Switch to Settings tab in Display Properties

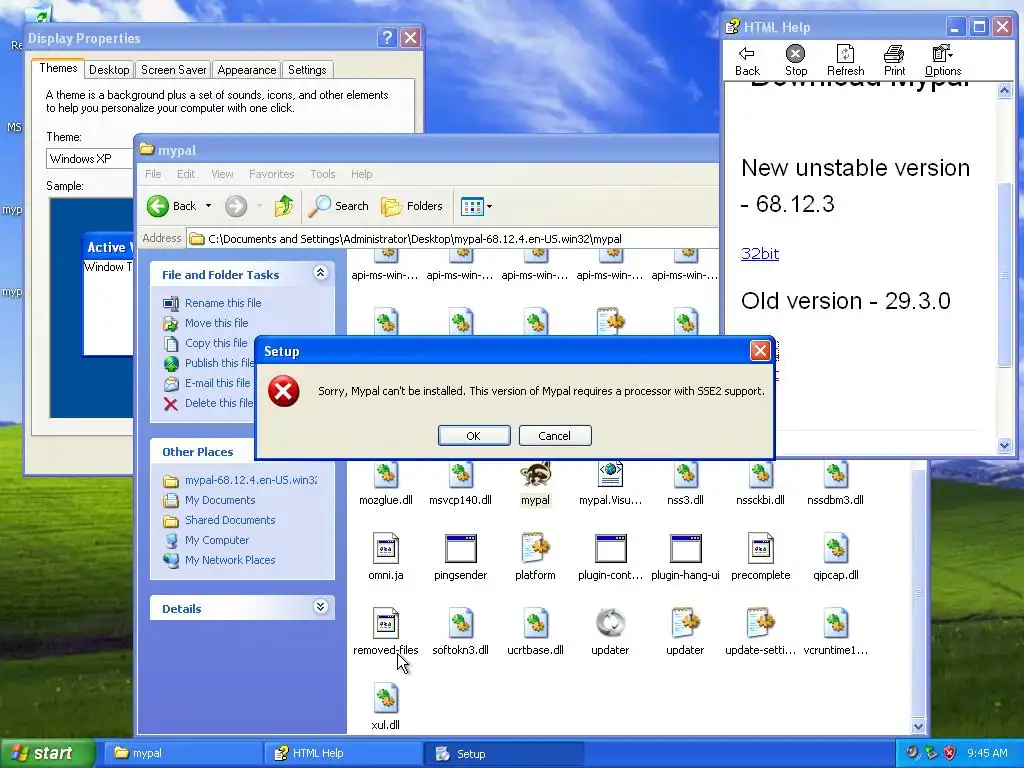click(307, 70)
